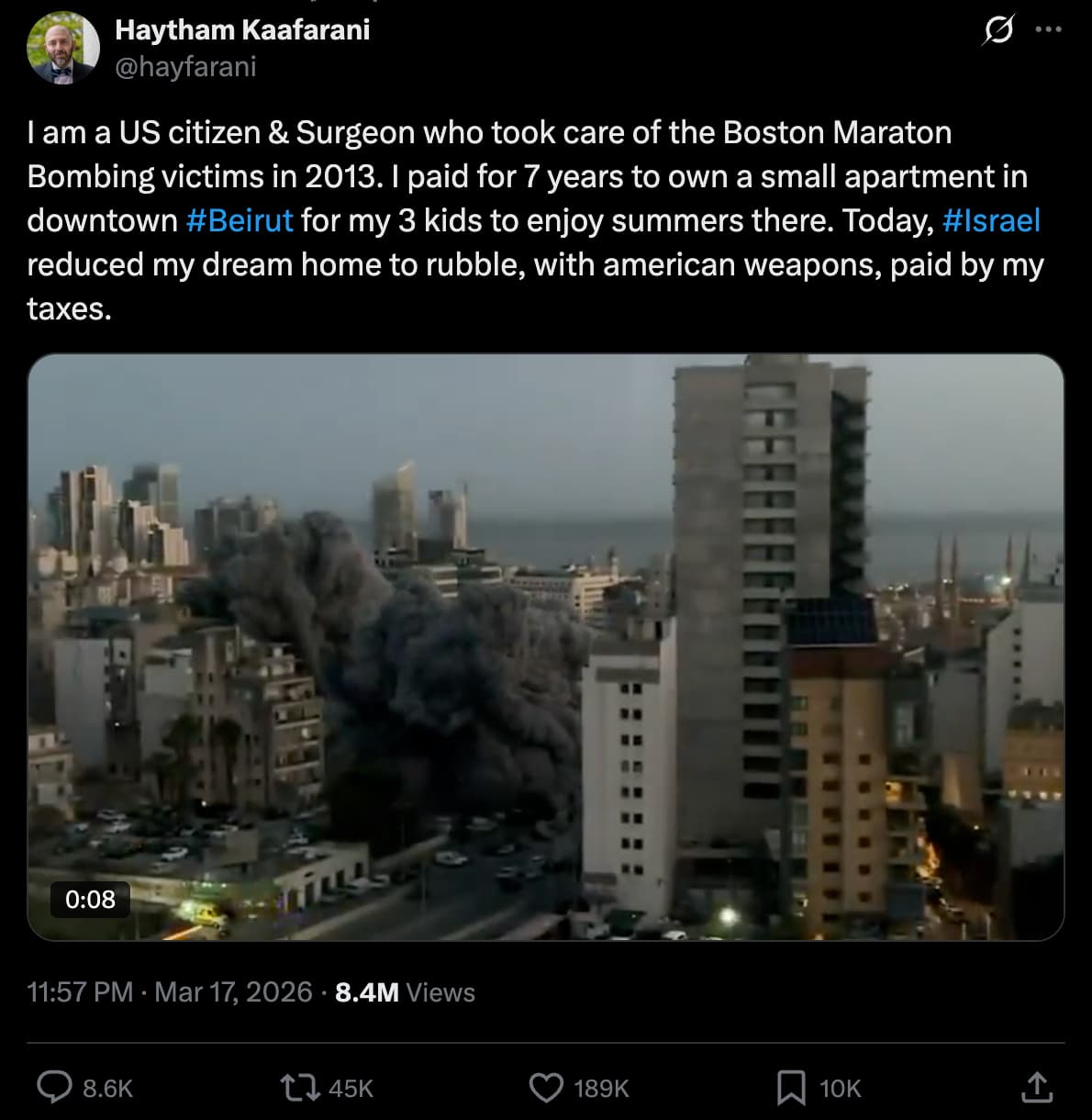Open Haytham Kaafarani's profile avatar
The image size is (1092, 1120).
pos(62,49)
